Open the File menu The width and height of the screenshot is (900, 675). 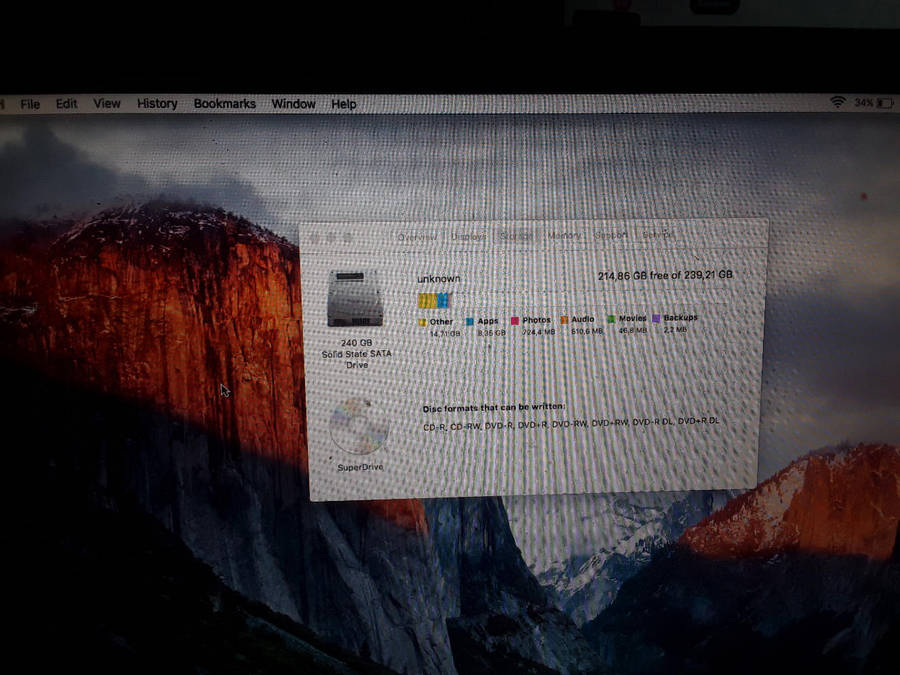pyautogui.click(x=30, y=104)
